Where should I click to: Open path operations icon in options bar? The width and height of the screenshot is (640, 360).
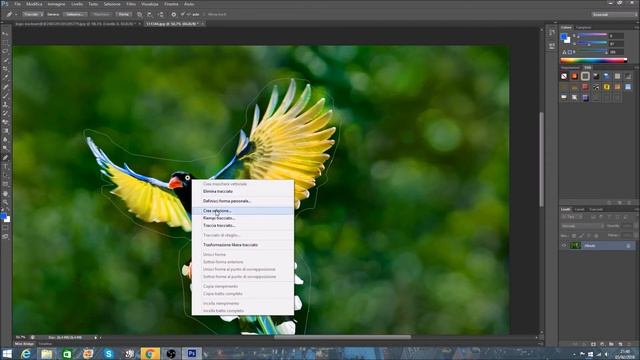tap(140, 14)
